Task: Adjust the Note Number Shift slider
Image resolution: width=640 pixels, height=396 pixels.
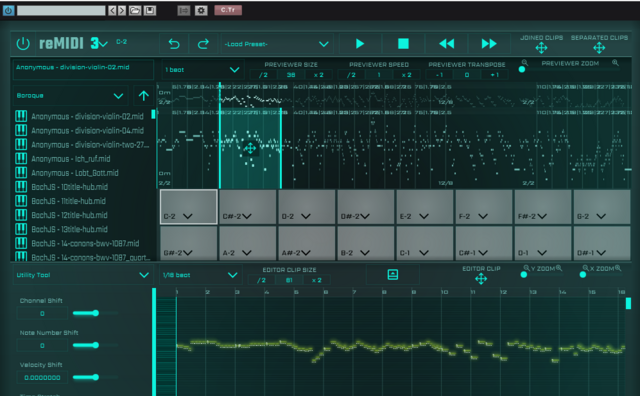Action: tap(96, 345)
